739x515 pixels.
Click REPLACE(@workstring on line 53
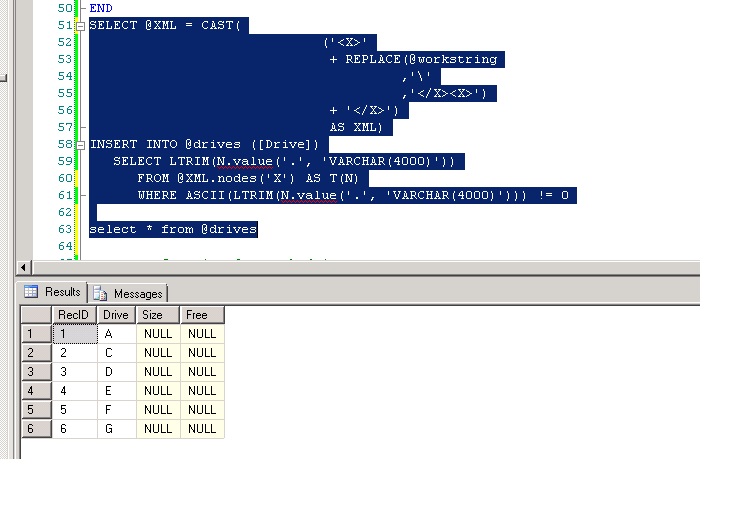click(x=421, y=59)
